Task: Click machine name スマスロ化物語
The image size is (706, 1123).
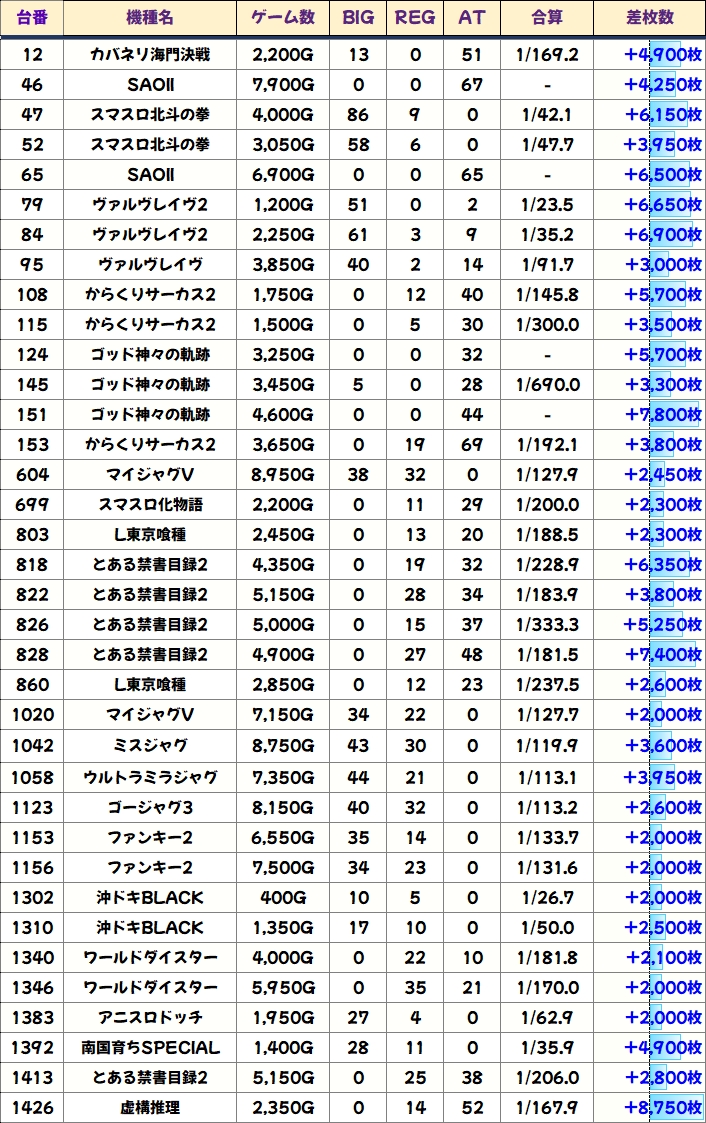Action: click(150, 505)
